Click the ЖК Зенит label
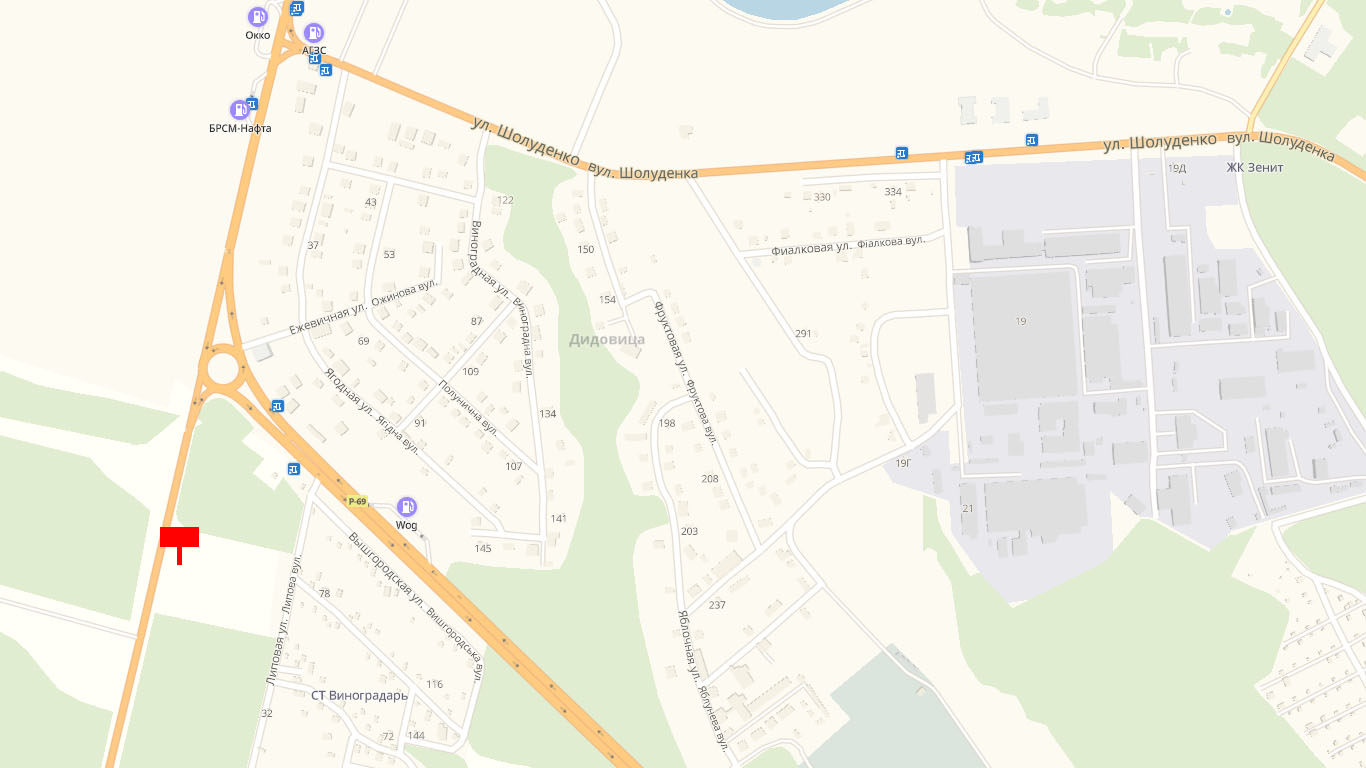Viewport: 1366px width, 768px height. tap(1255, 167)
